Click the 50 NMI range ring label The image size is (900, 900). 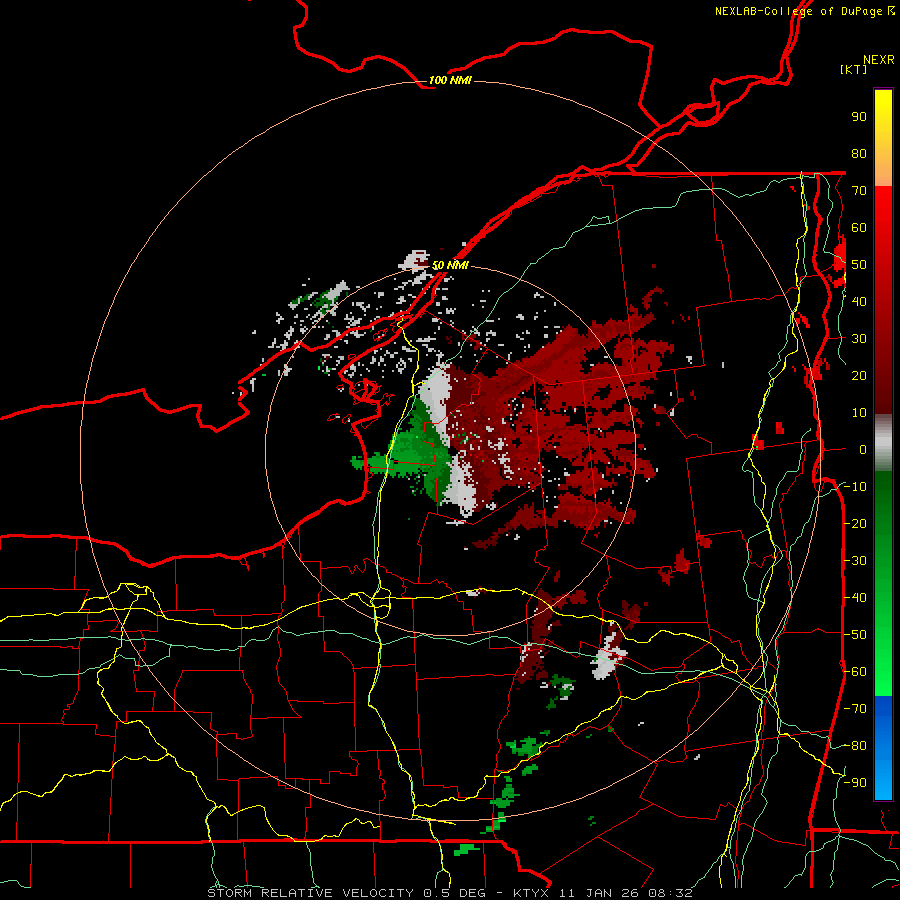tap(450, 265)
